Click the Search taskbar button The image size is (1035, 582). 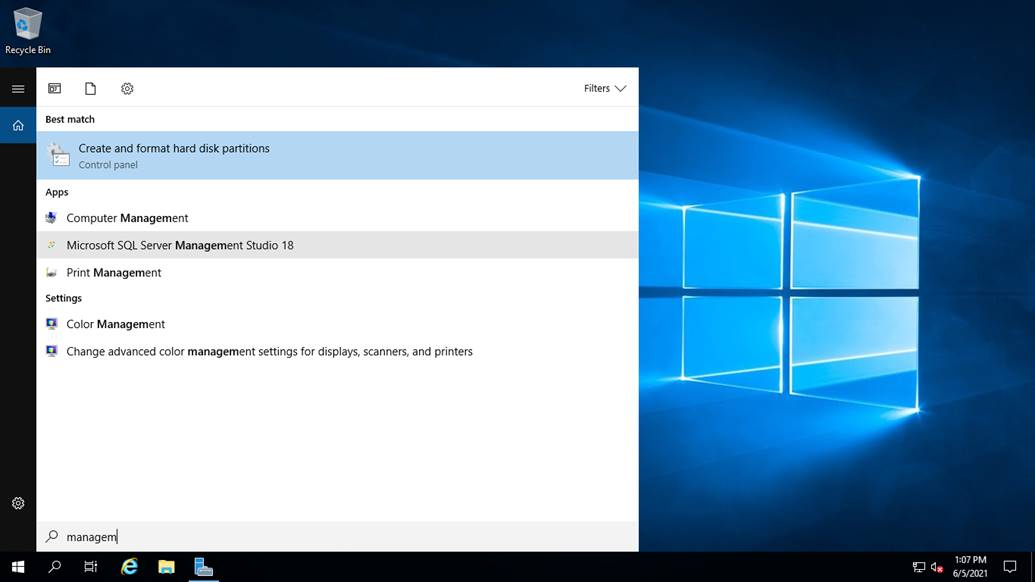tap(53, 566)
